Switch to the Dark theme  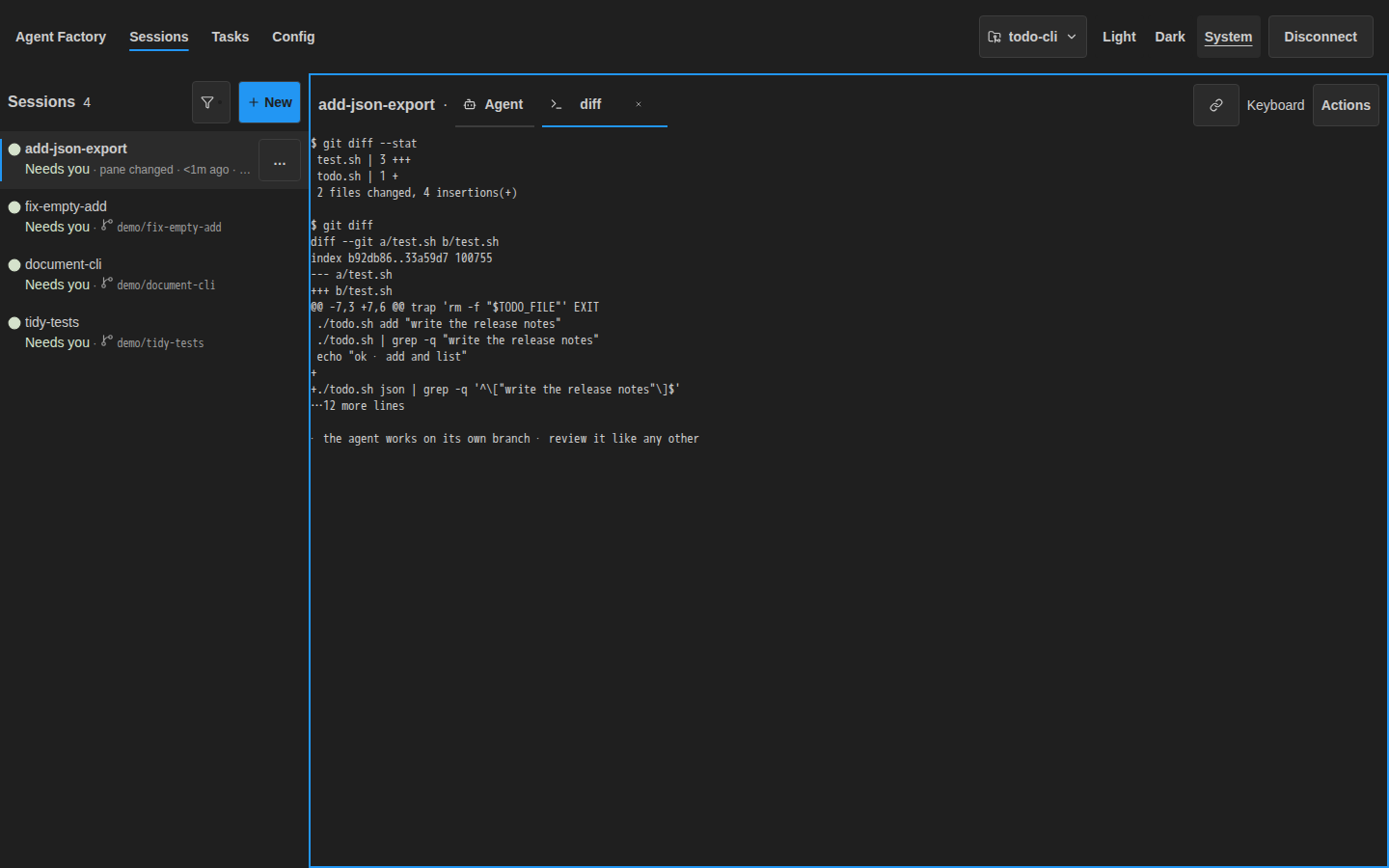pos(1170,37)
